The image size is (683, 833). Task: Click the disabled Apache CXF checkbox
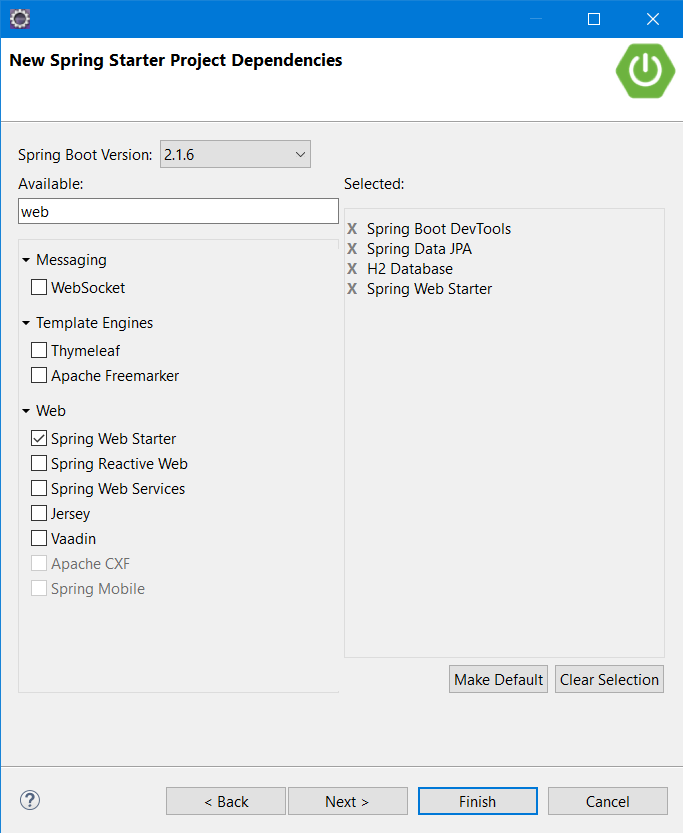39,563
